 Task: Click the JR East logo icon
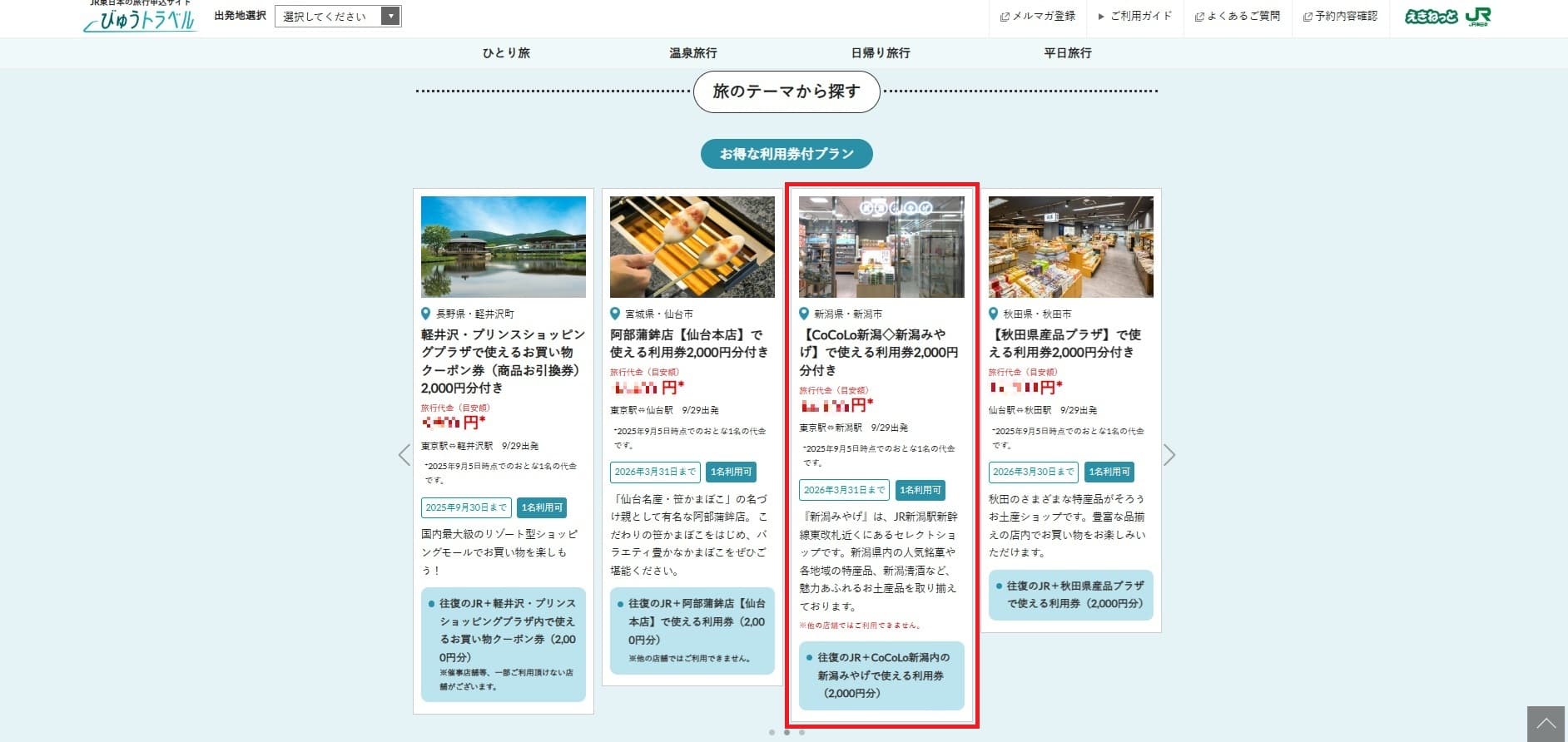[x=1478, y=17]
